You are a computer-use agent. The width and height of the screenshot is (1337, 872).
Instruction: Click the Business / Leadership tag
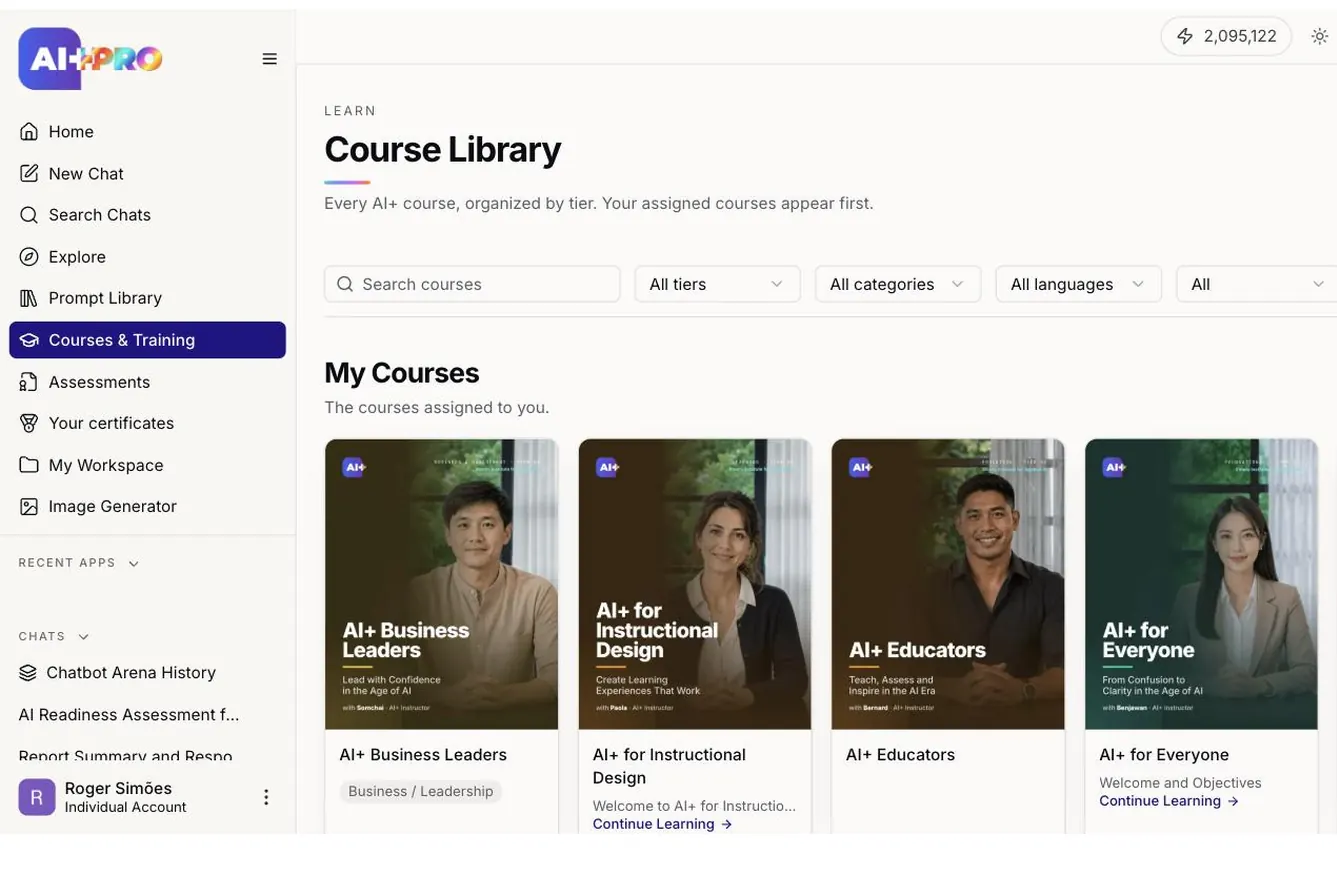[421, 791]
